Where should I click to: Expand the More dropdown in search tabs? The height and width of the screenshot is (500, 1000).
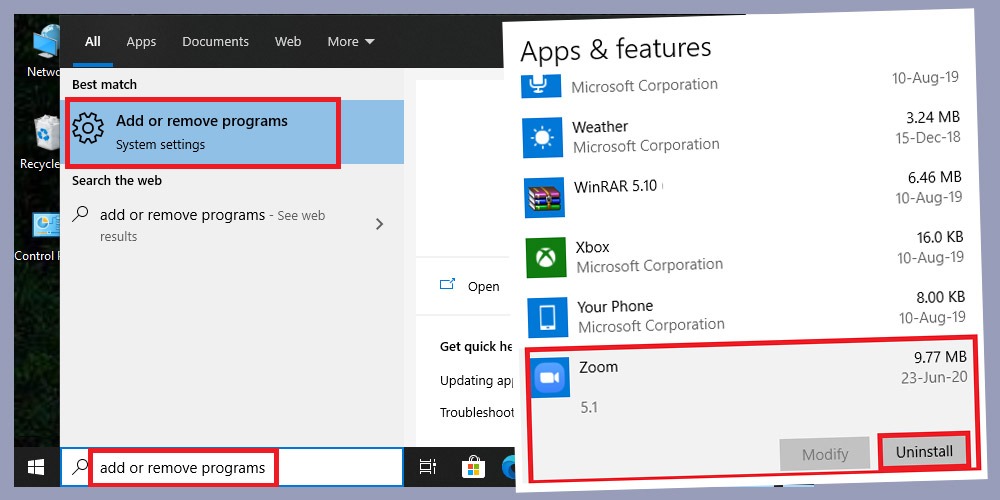click(x=351, y=41)
